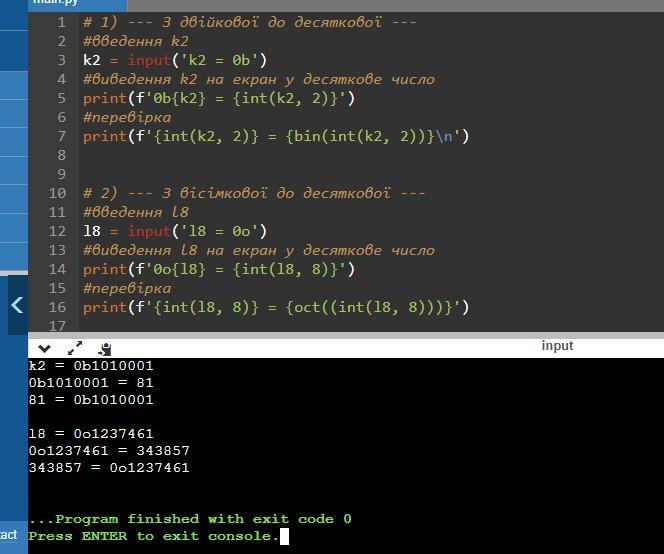Click the console copy/export icon

pyautogui.click(x=104, y=349)
